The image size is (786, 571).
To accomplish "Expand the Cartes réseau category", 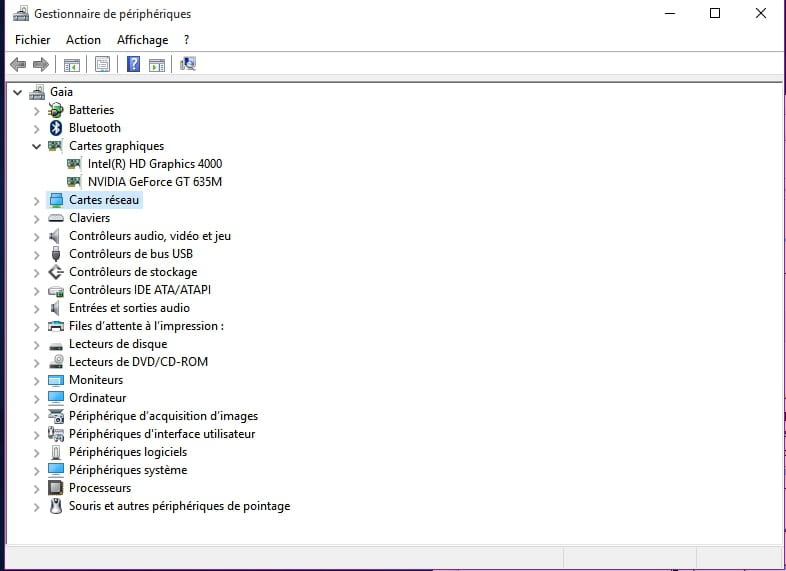I will (36, 201).
